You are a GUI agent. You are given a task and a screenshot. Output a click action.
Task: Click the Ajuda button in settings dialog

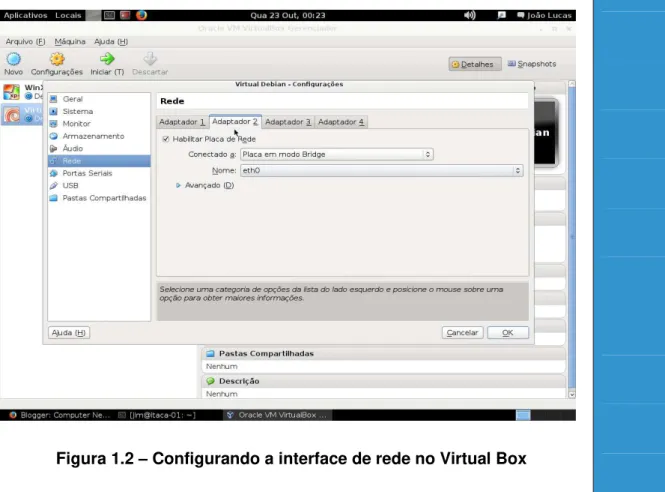coord(69,333)
